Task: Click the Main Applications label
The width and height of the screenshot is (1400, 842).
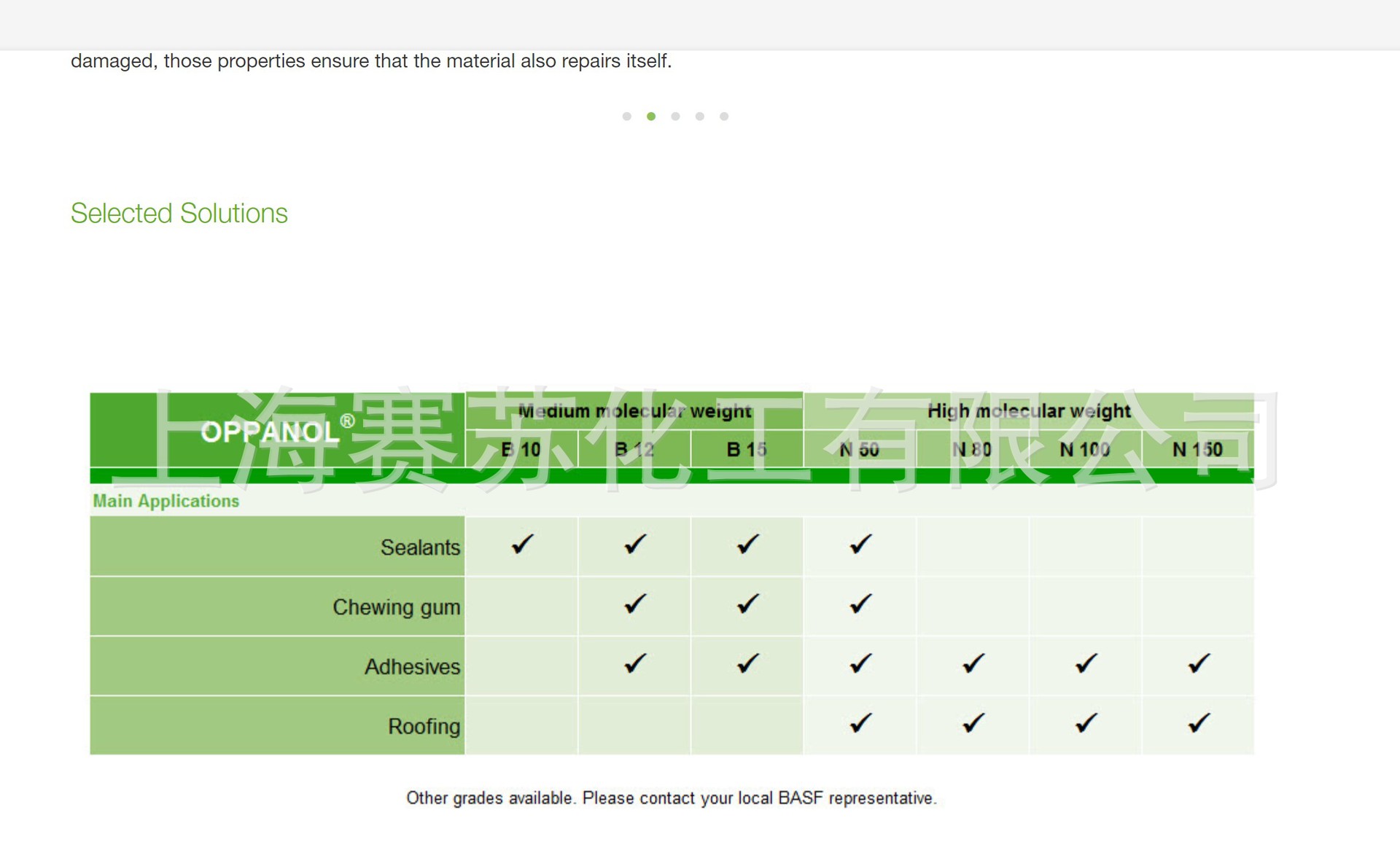Action: tap(166, 501)
